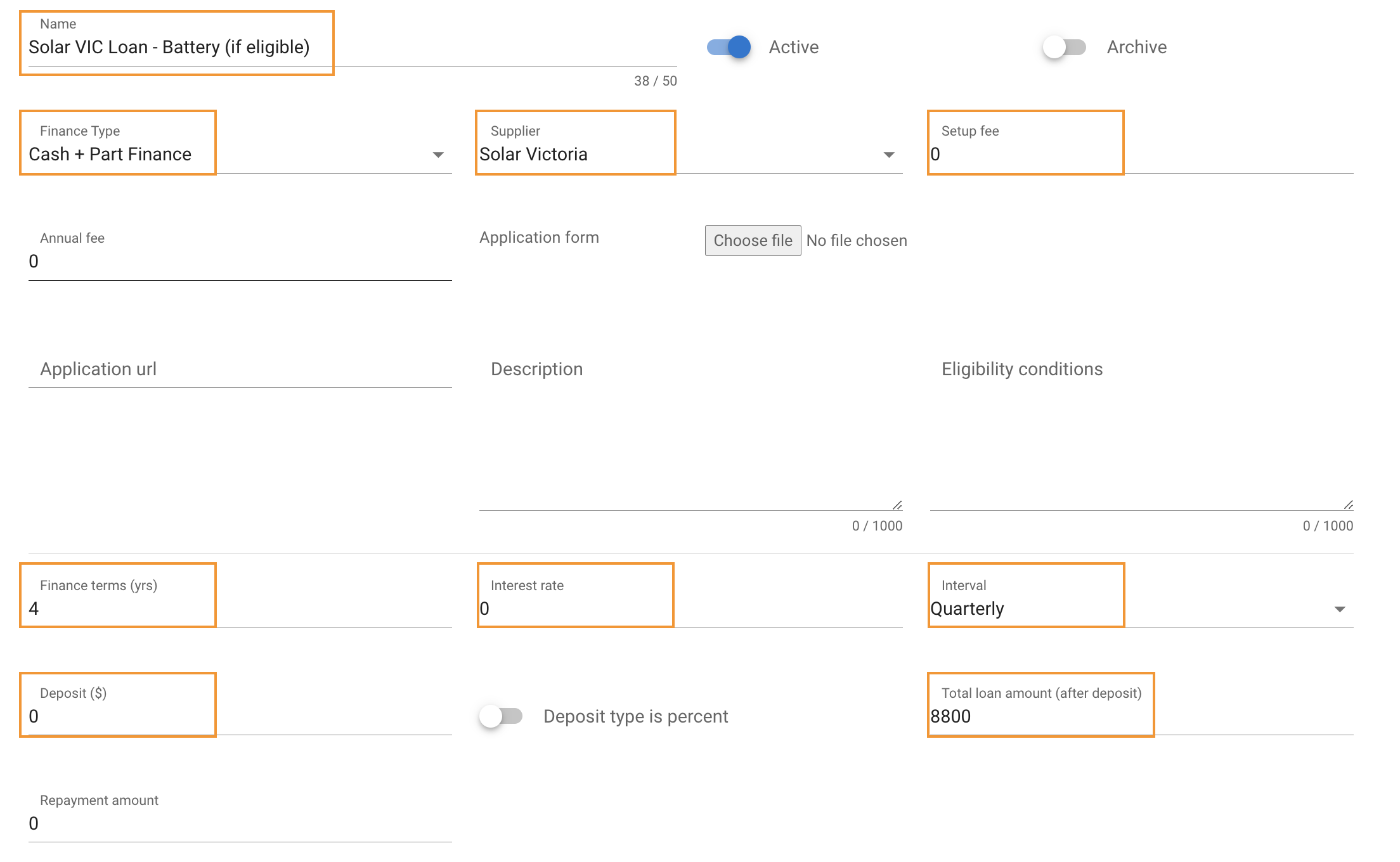Screen dimensions: 1400x862
Task: Toggle the Active switch off
Action: click(x=729, y=47)
